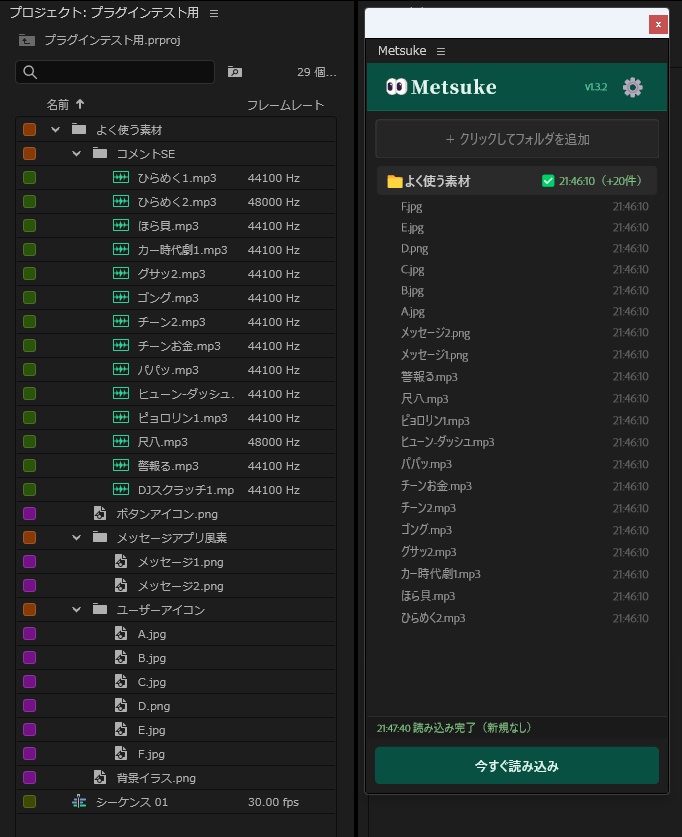682x837 pixels.
Task: Click audio waveform icon of ゴング.mp3
Action: [x=121, y=297]
